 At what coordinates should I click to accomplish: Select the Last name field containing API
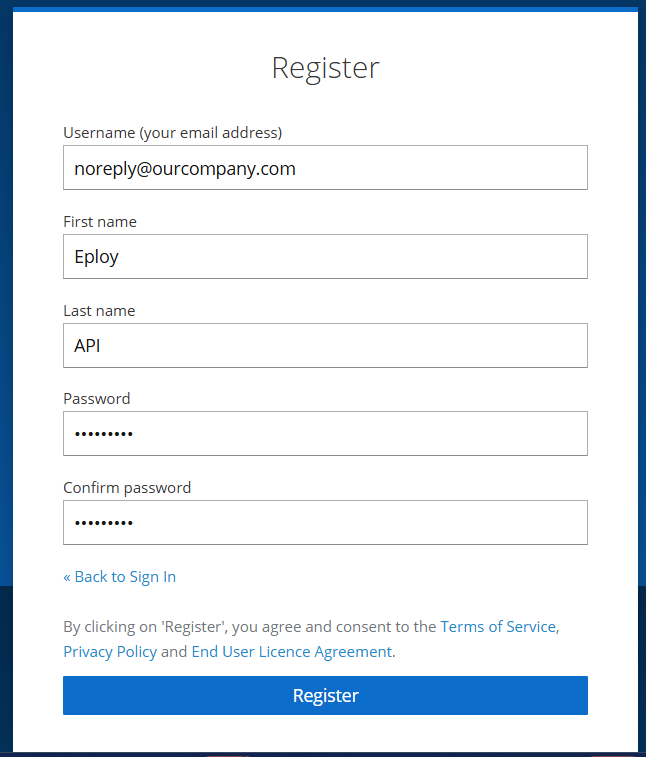click(x=325, y=345)
